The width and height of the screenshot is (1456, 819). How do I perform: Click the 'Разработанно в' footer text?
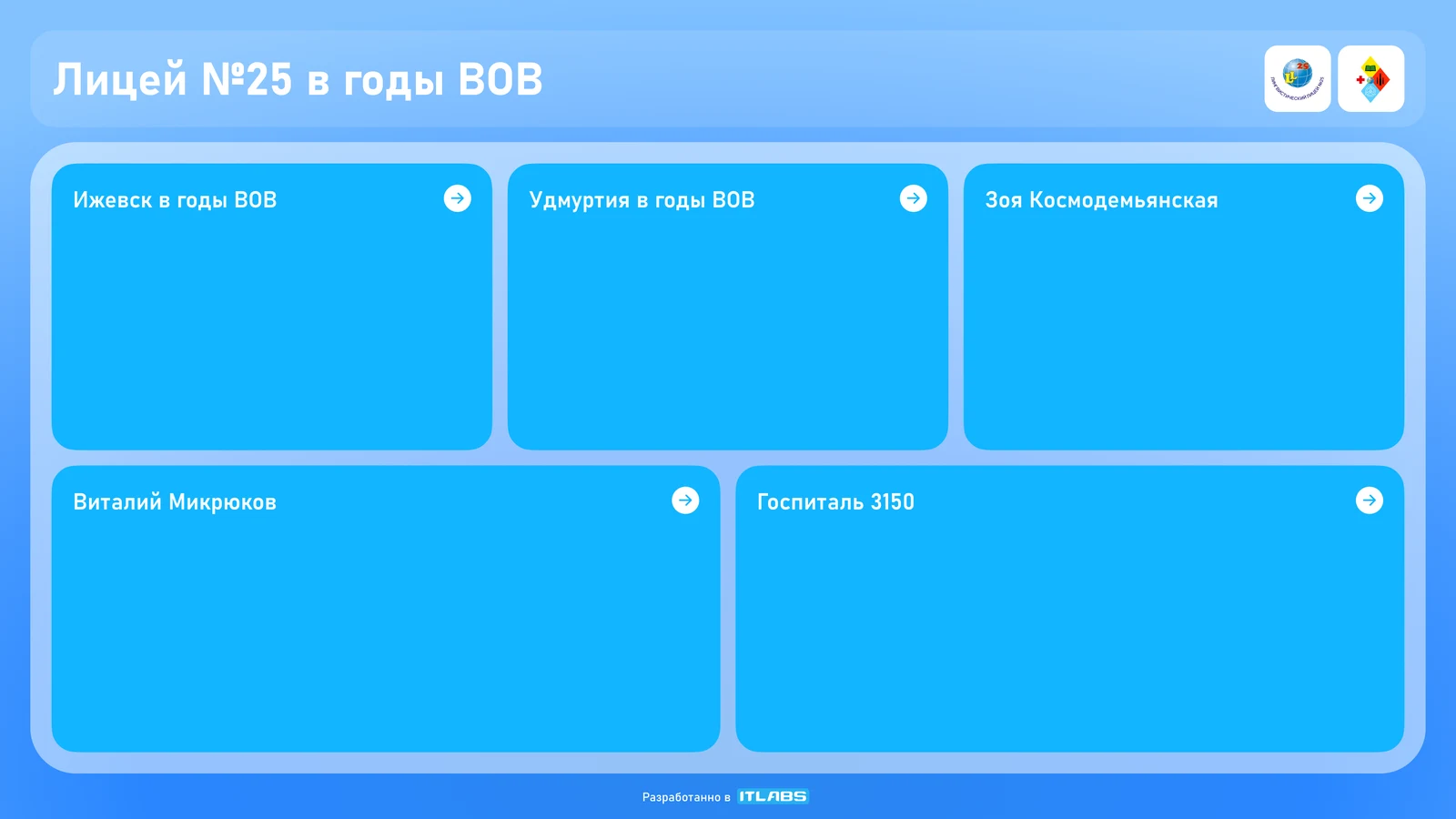click(686, 797)
